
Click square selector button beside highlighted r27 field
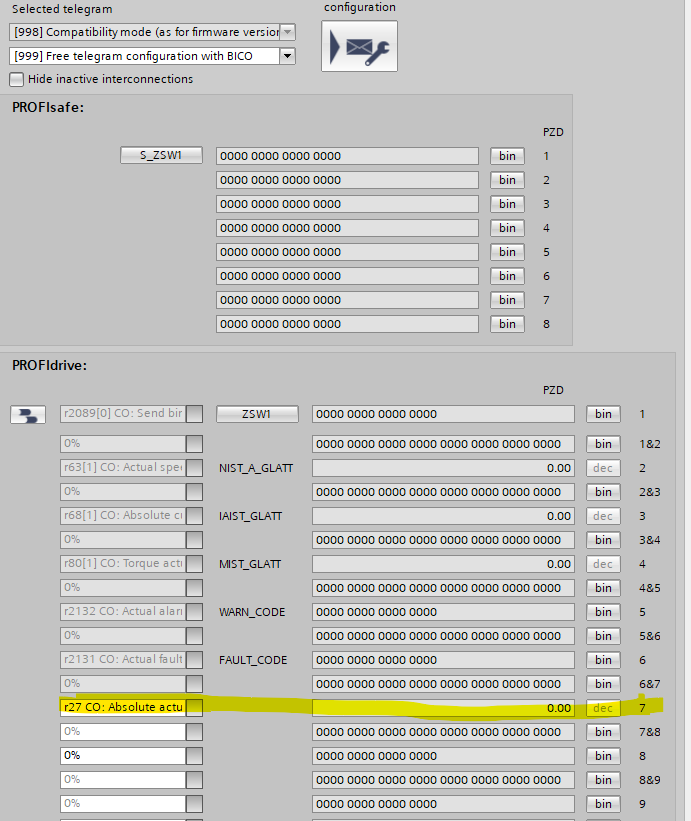click(x=195, y=708)
